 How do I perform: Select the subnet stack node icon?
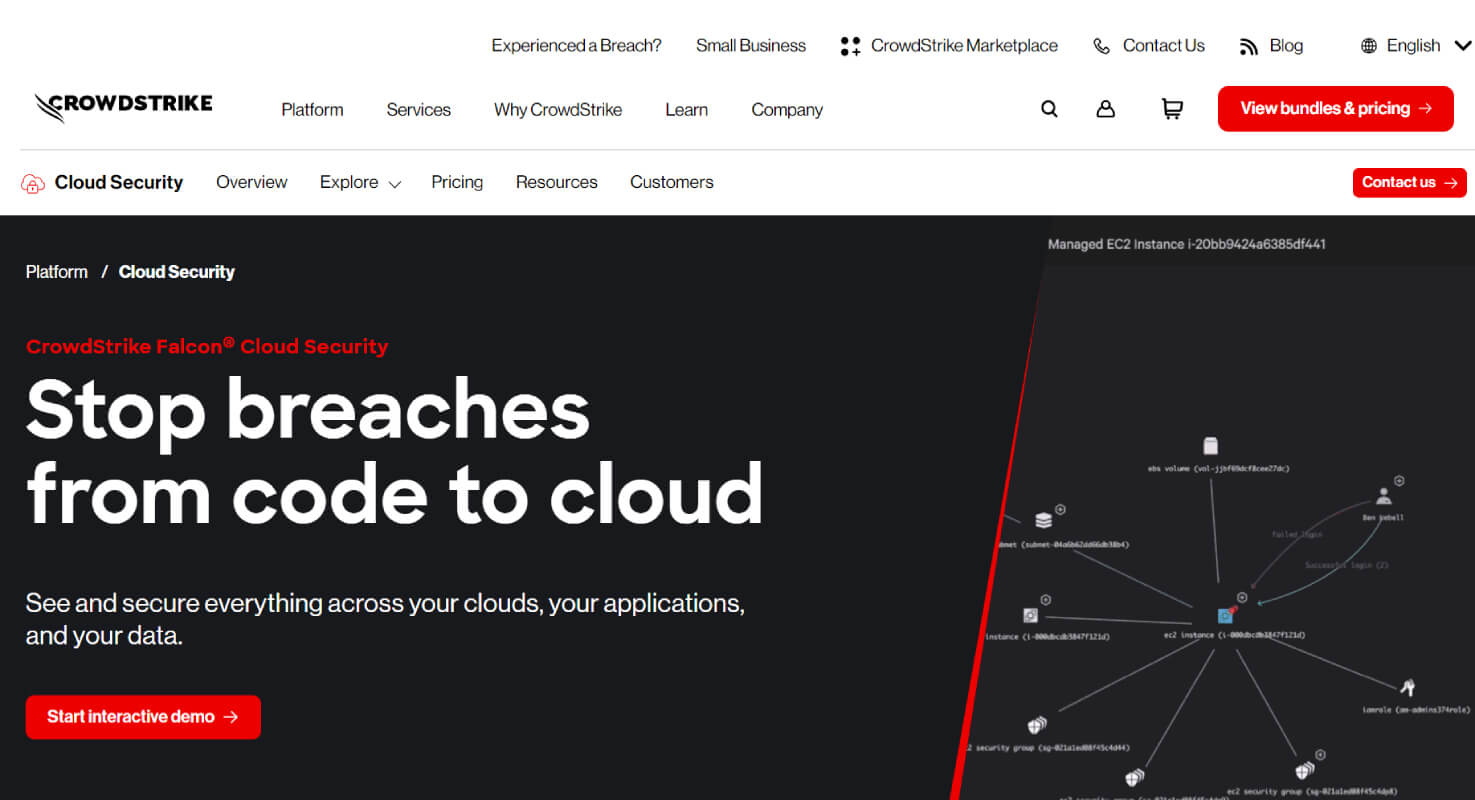coord(1043,520)
